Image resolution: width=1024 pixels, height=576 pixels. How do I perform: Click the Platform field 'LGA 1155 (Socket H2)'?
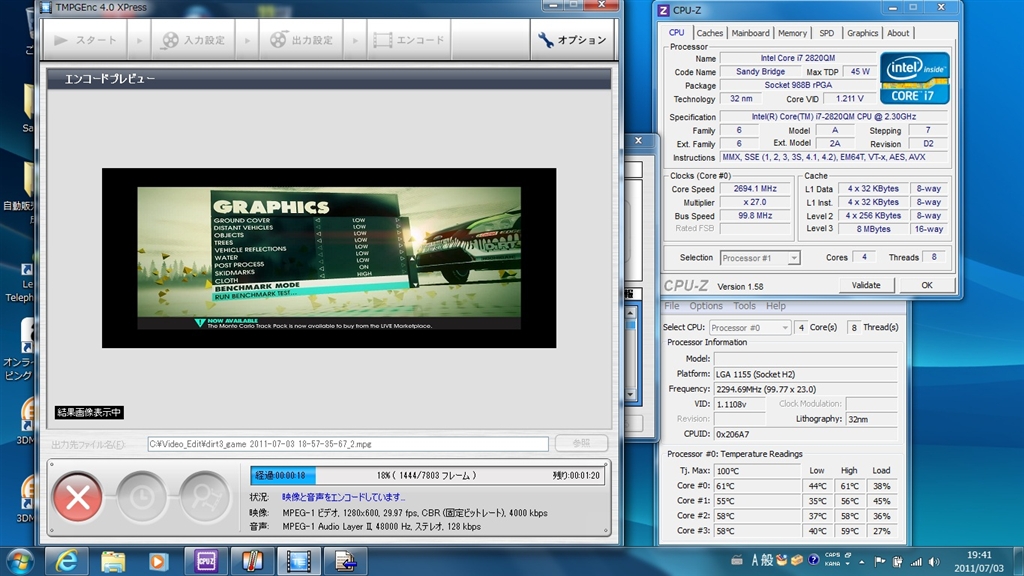[x=806, y=374]
